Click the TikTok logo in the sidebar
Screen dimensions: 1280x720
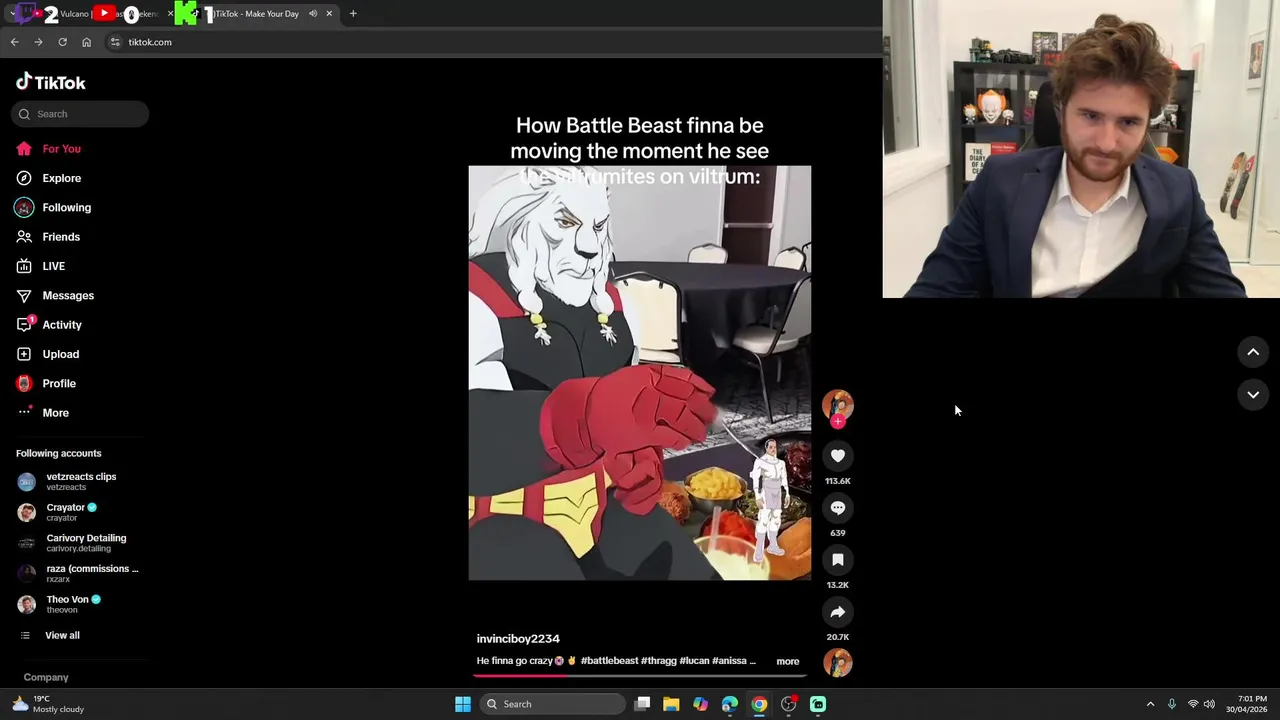tap(51, 82)
